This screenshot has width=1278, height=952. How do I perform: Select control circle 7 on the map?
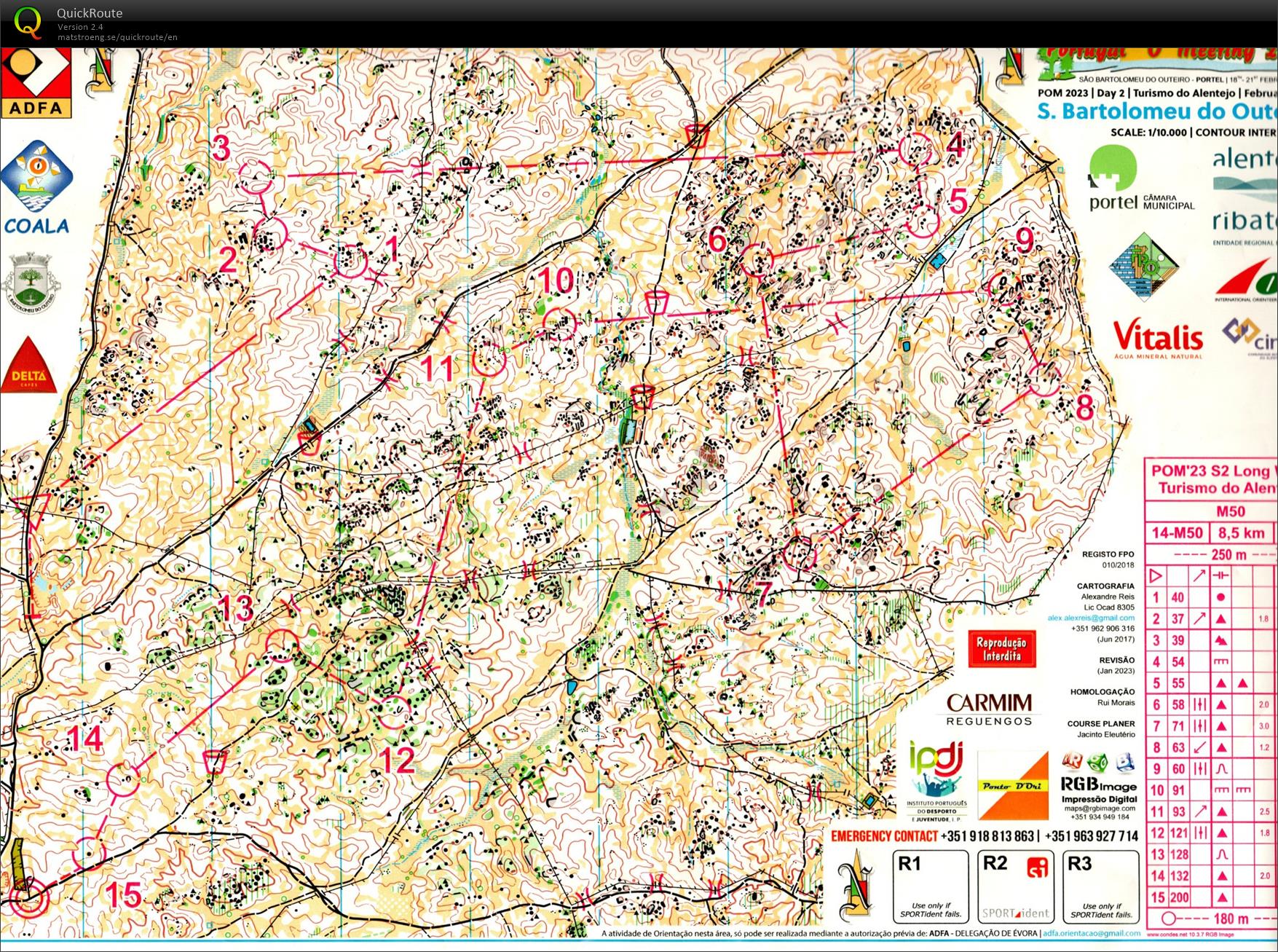coord(800,553)
